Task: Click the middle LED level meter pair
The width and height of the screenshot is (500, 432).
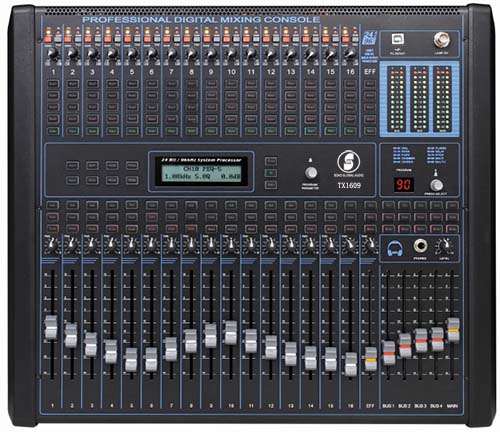Action: [x=419, y=99]
